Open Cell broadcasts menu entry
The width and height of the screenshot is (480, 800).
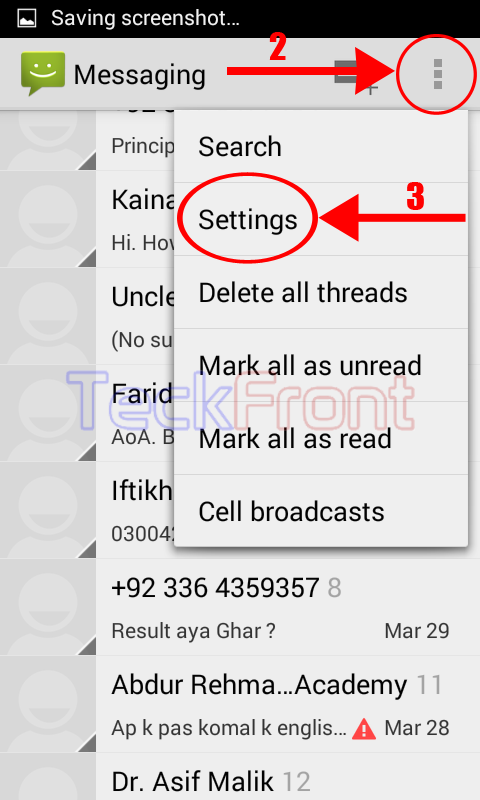point(321,511)
